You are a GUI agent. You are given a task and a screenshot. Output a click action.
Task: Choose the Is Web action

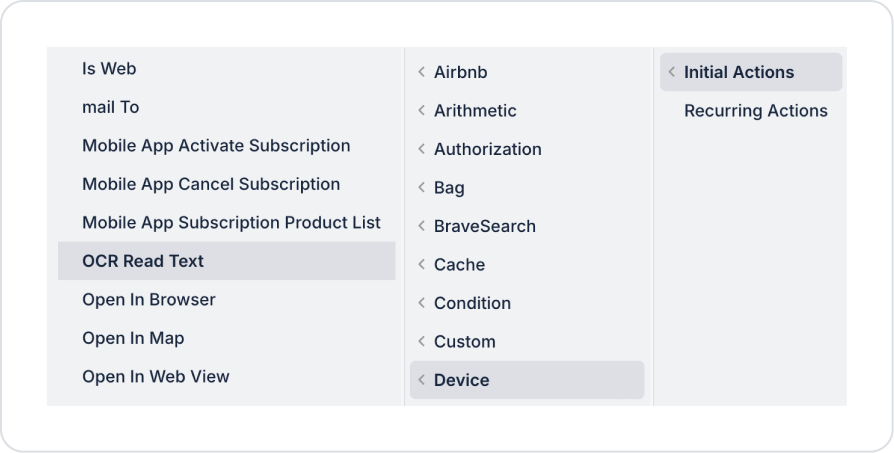(x=109, y=69)
